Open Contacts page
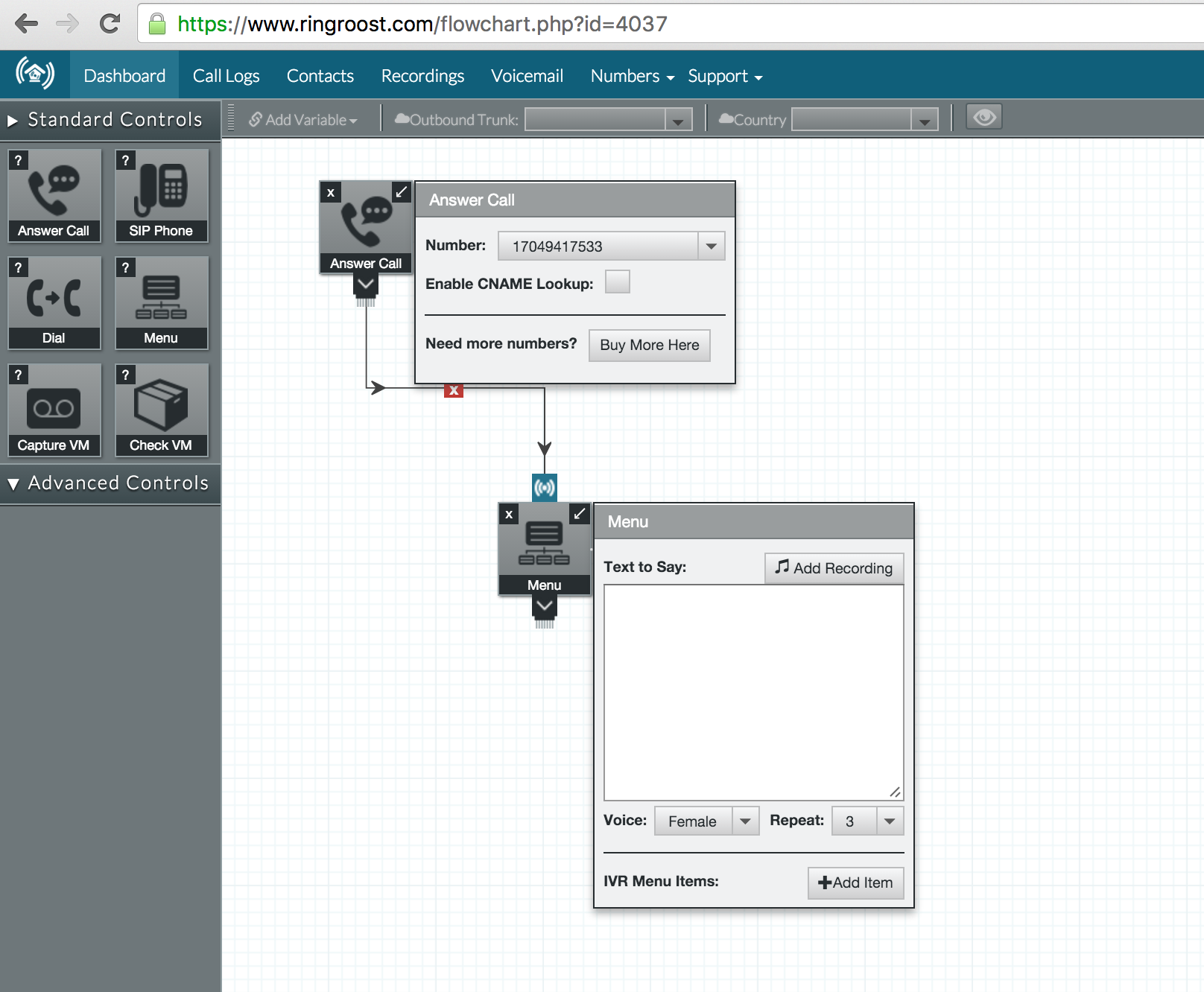Screen dimensions: 1204x992 tap(320, 76)
